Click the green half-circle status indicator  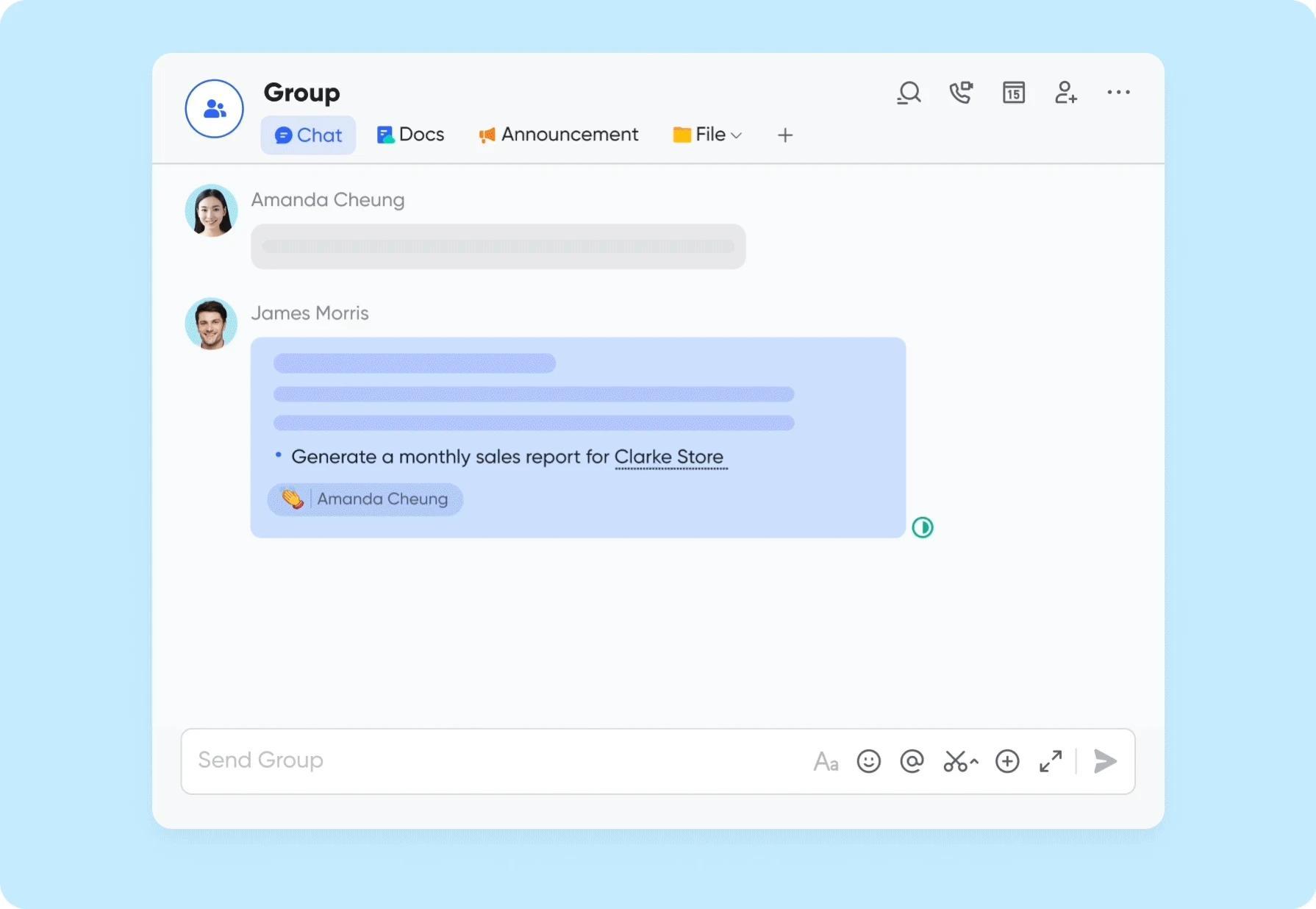923,527
